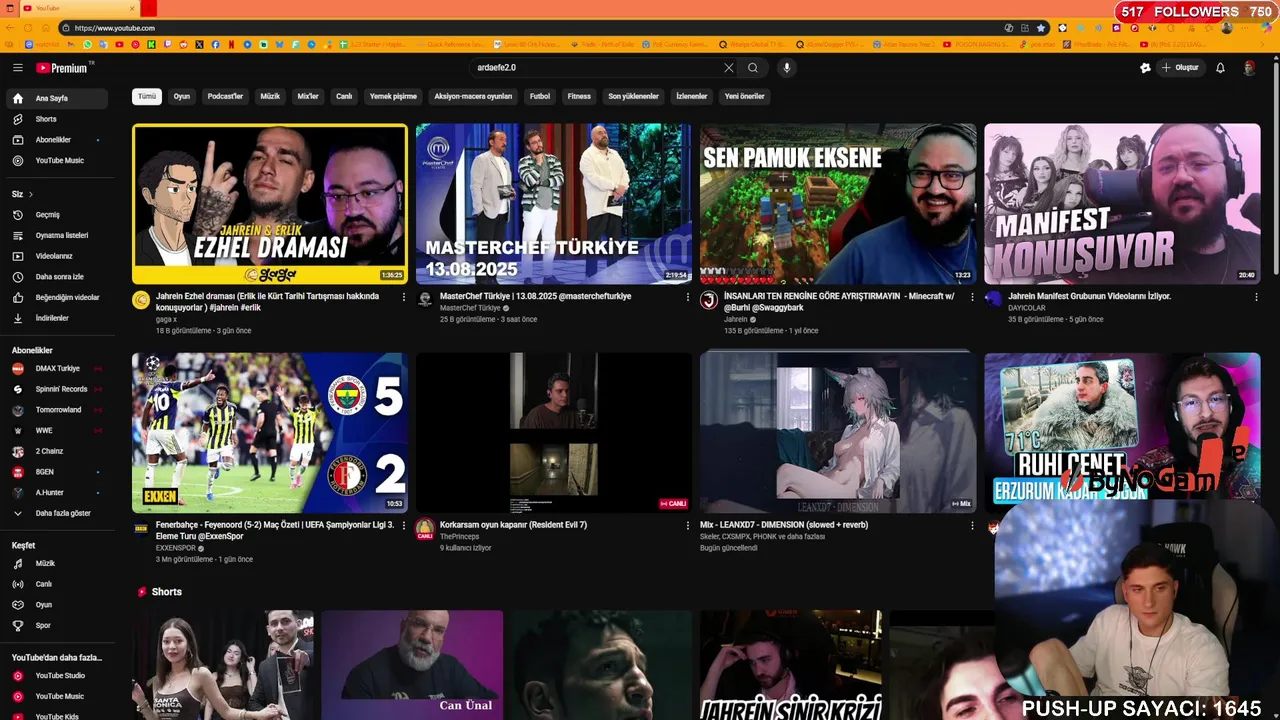Open Shorts in sidebar
The image size is (1280, 720).
click(x=56, y=119)
